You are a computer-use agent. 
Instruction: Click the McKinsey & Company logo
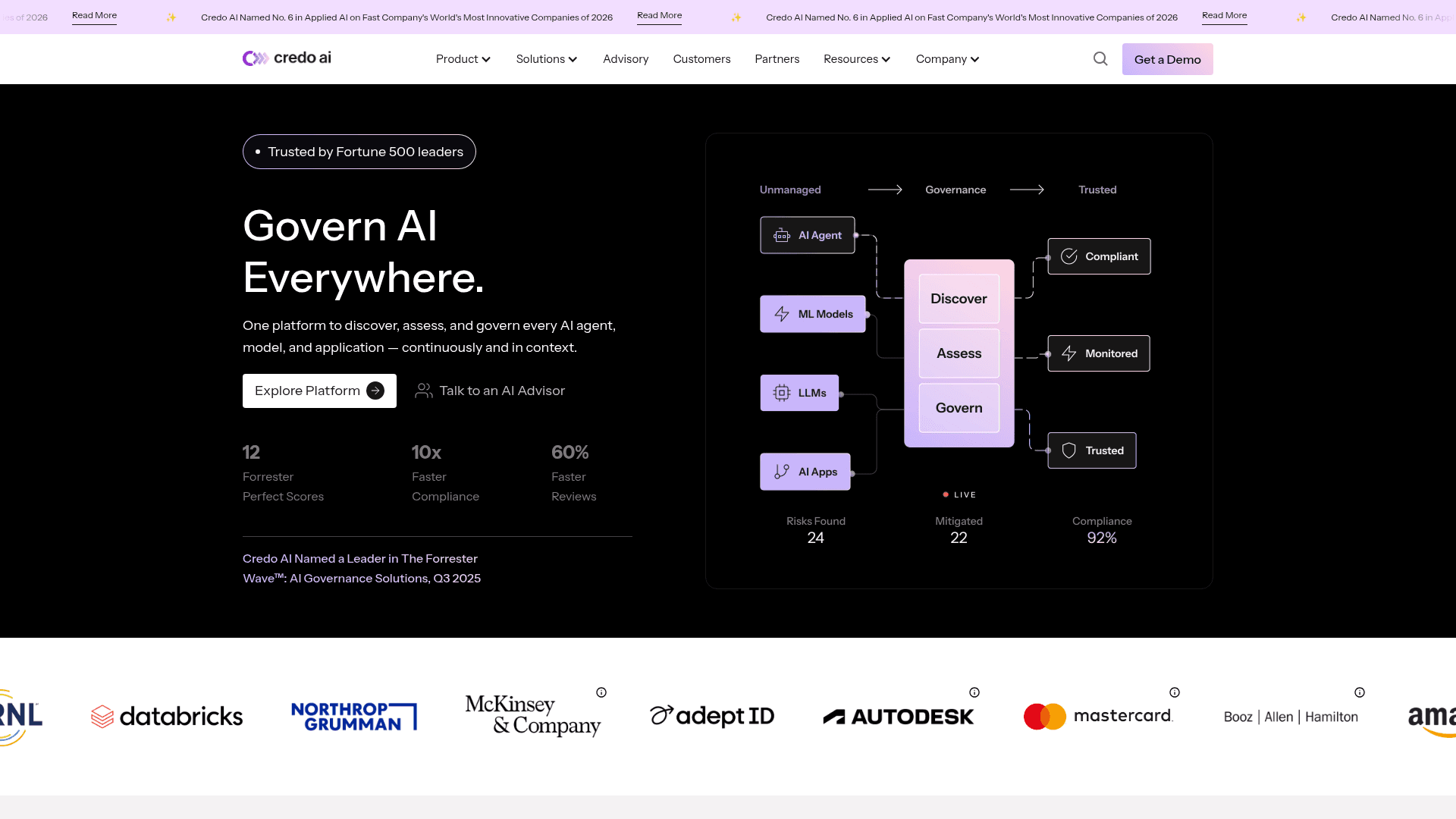(x=533, y=716)
